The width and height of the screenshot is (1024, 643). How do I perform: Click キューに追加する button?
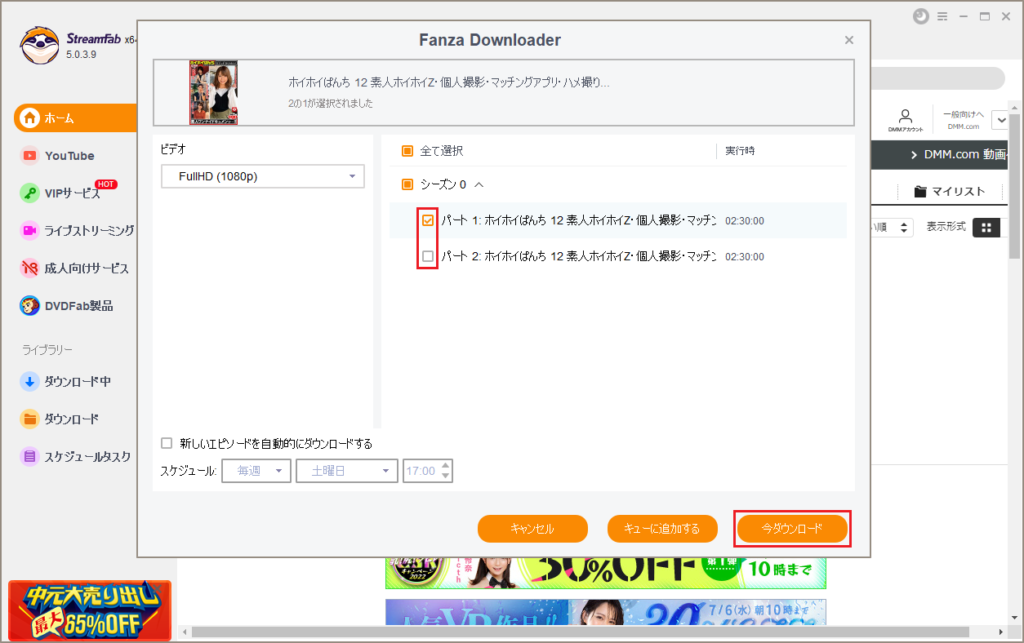(x=662, y=529)
